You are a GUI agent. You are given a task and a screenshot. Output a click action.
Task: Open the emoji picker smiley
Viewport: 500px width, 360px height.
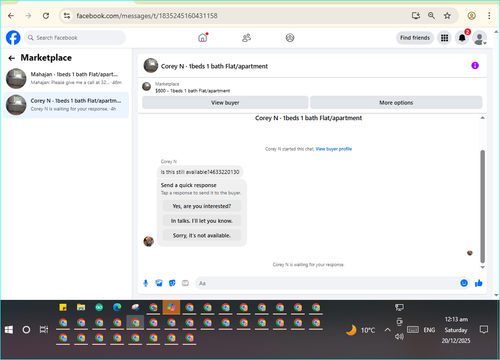464,283
